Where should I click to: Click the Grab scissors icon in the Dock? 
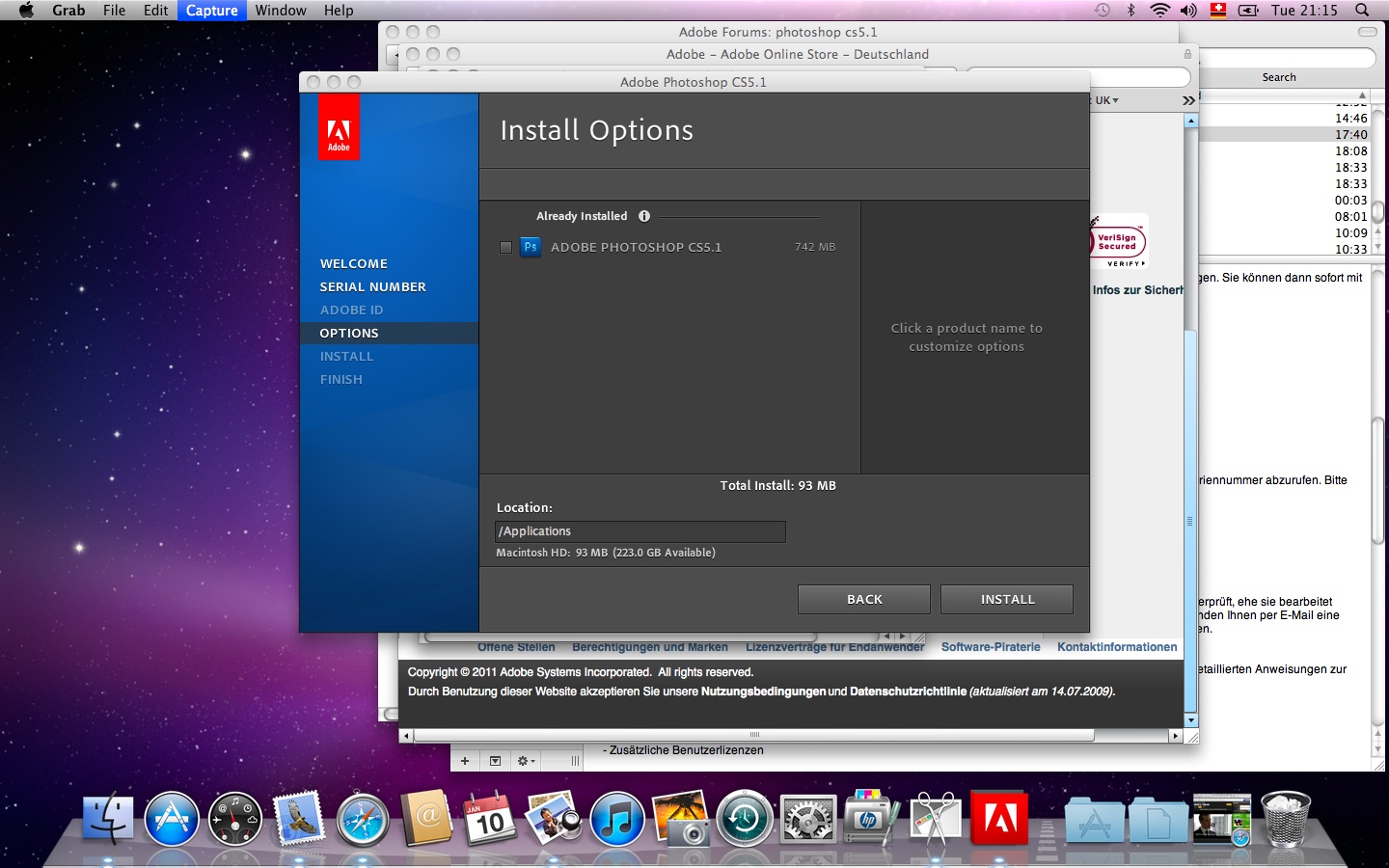click(x=935, y=819)
